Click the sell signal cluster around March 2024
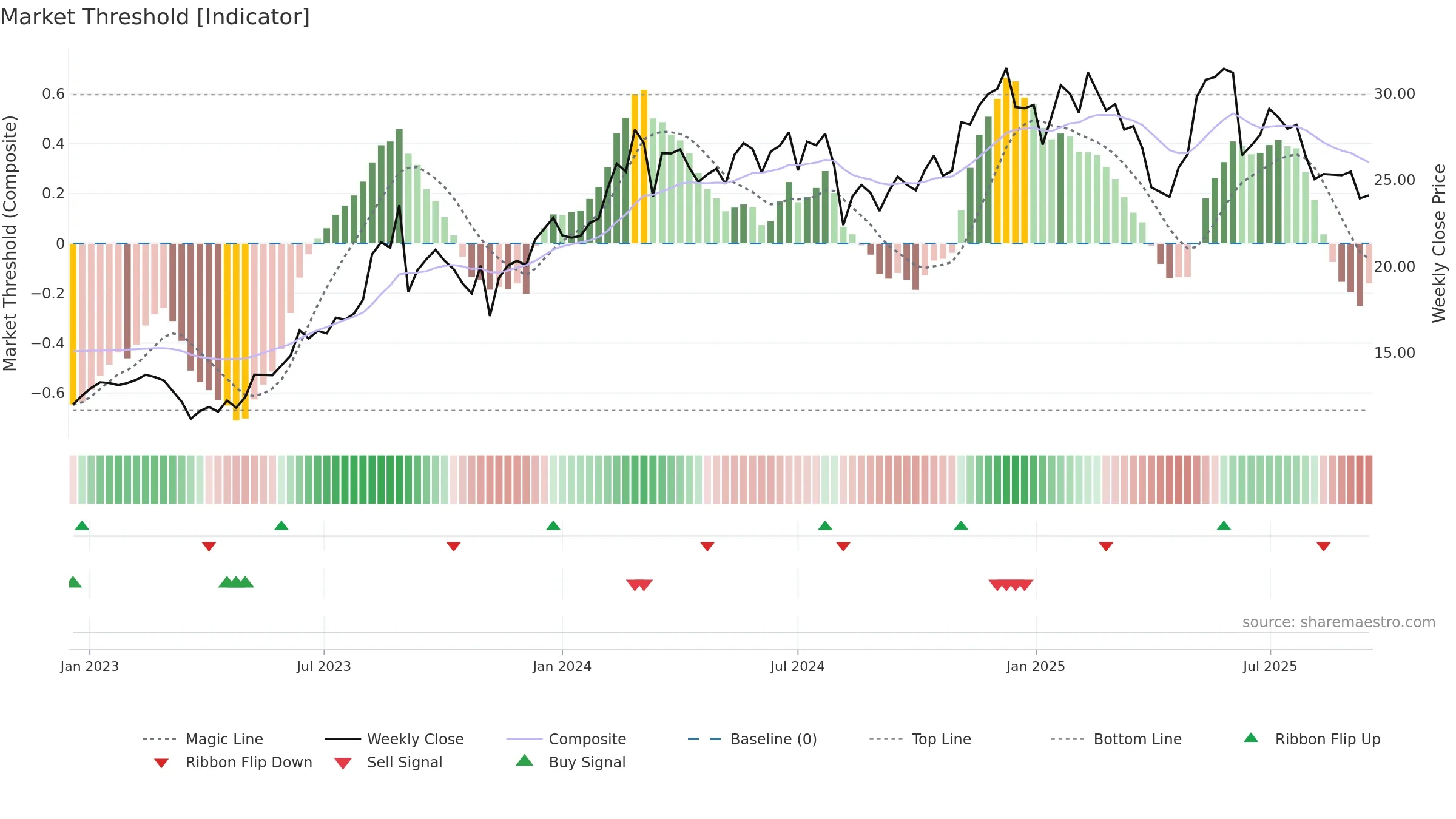This screenshot has height=819, width=1456. [639, 585]
